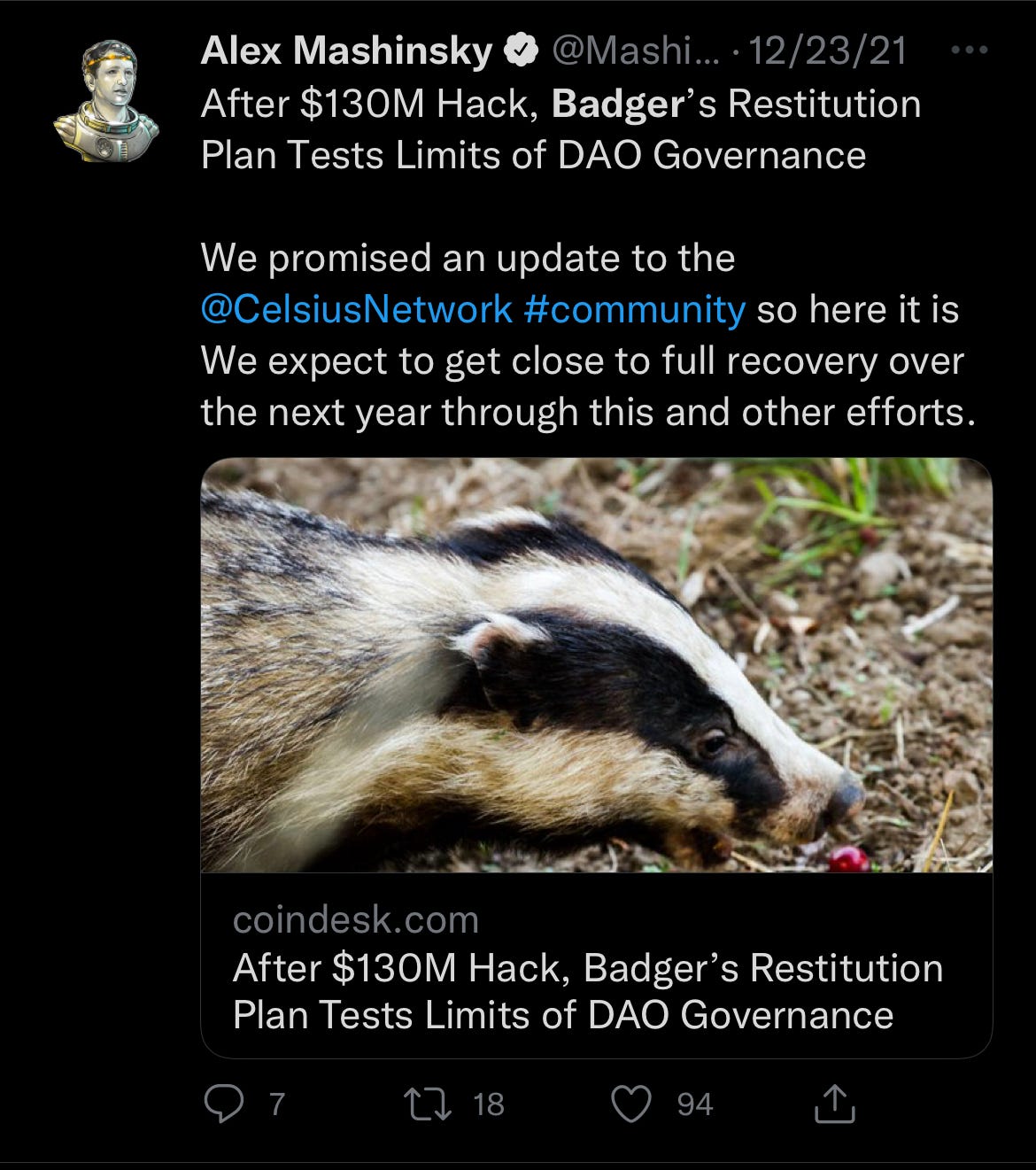Open the card headline After $130M Hack

point(588,991)
